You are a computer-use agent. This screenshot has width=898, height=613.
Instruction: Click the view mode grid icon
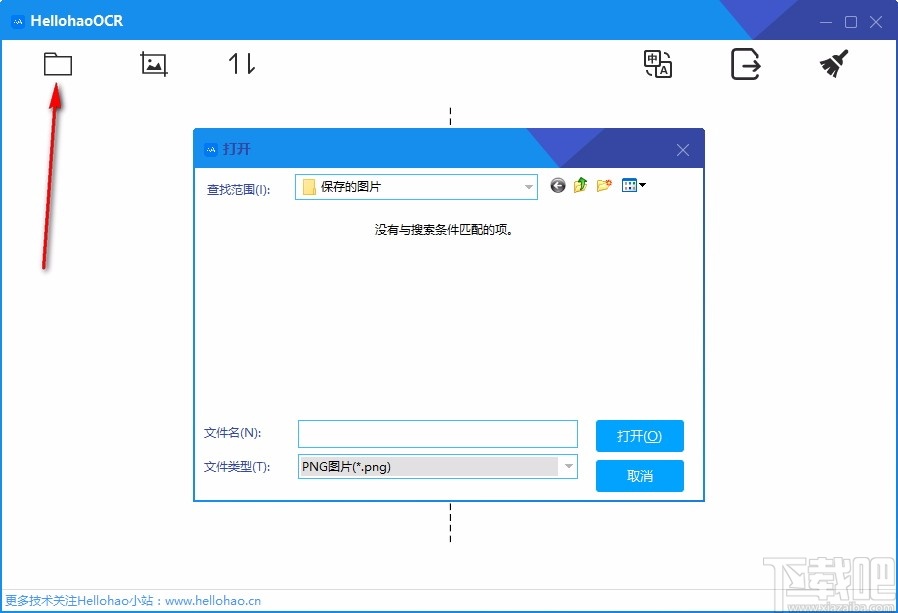(630, 185)
